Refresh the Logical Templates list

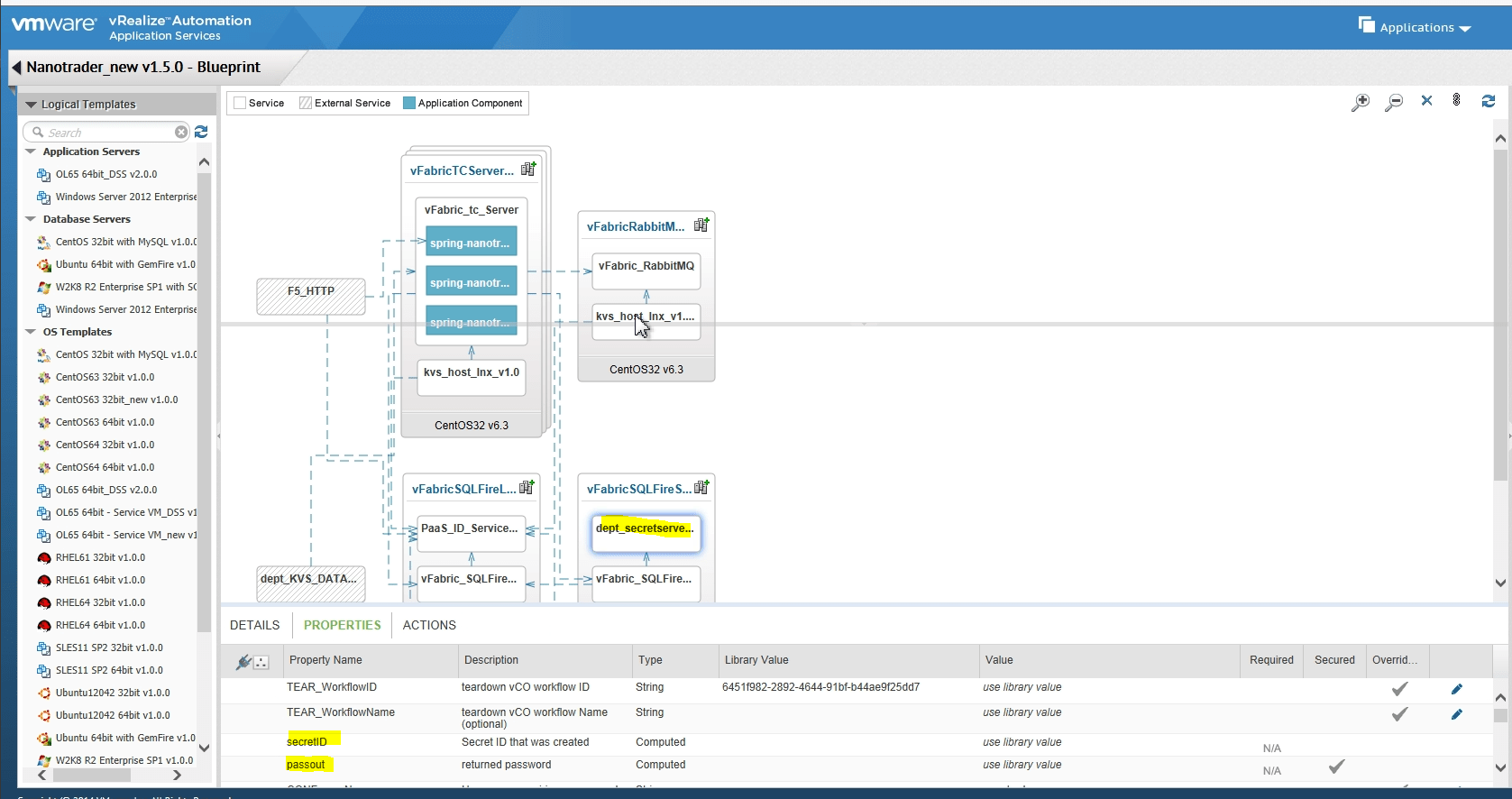[201, 132]
